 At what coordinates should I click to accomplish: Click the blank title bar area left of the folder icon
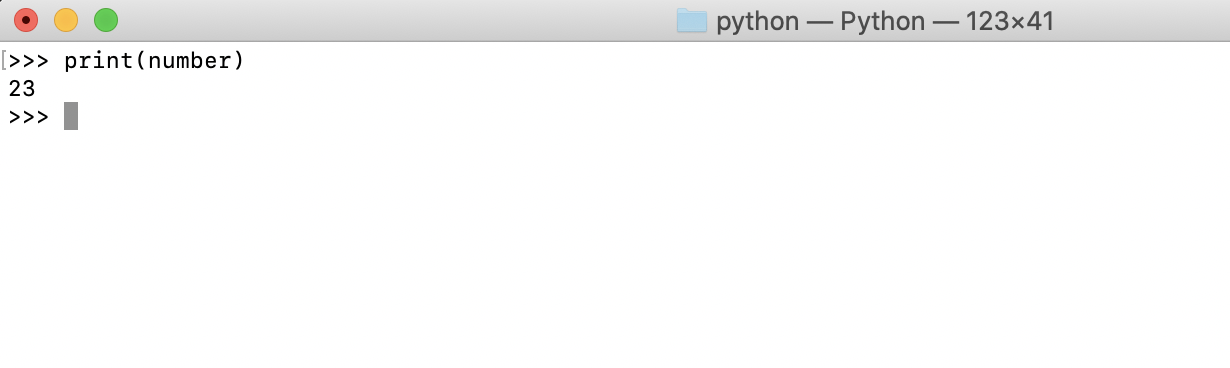(400, 21)
